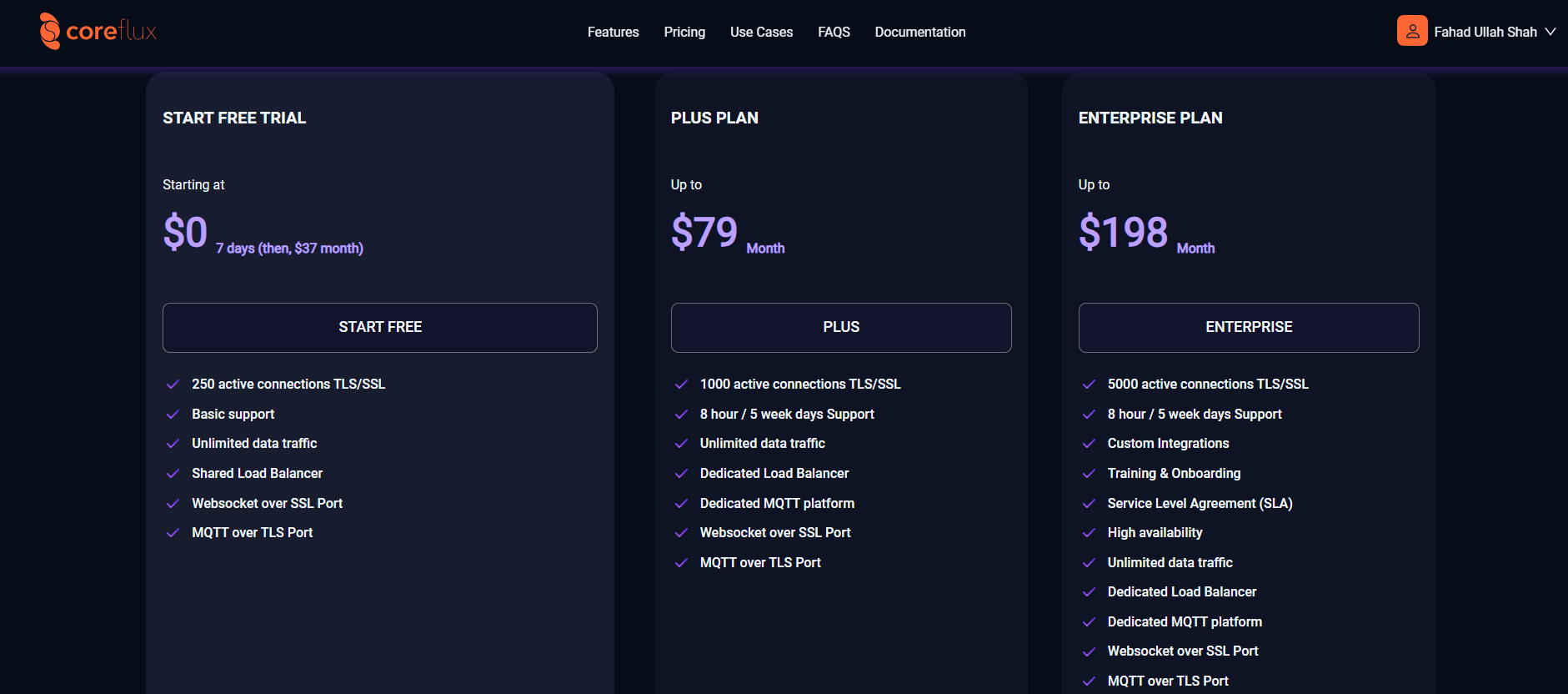The height and width of the screenshot is (694, 1568).
Task: Click checkmark next to High availability
Action: click(x=1089, y=533)
